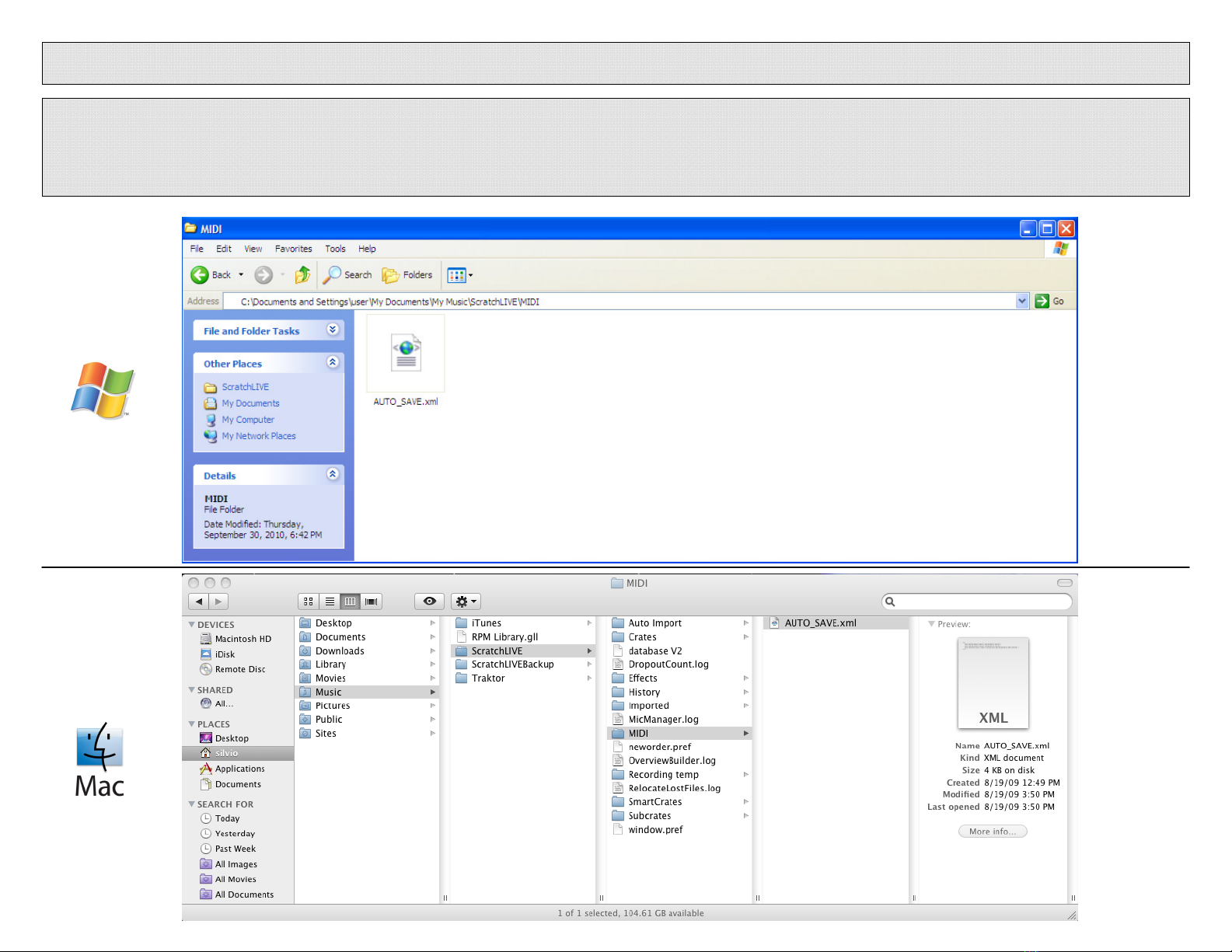Click the Finder search field
Image resolution: width=1232 pixels, height=952 pixels.
pyautogui.click(x=977, y=602)
